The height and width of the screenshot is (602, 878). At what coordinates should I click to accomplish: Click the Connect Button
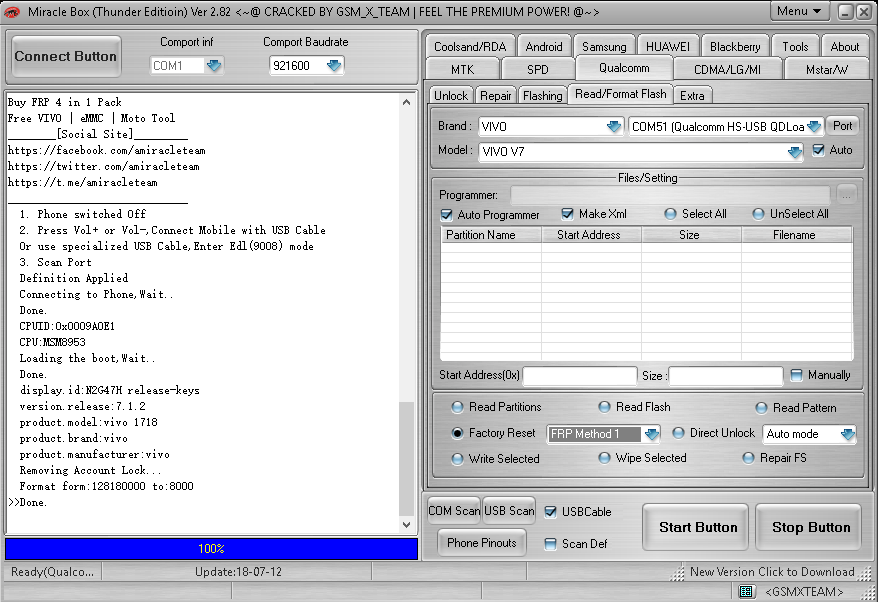pyautogui.click(x=66, y=56)
